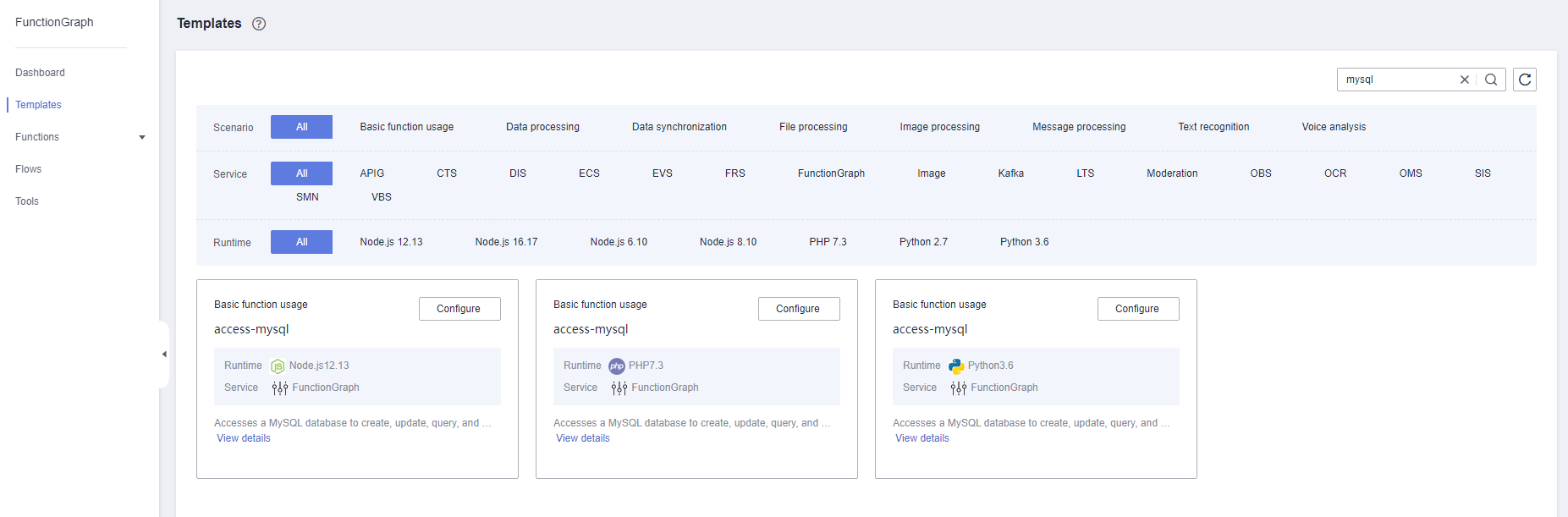Click the Node.js runtime icon
1568x517 pixels.
coord(278,366)
